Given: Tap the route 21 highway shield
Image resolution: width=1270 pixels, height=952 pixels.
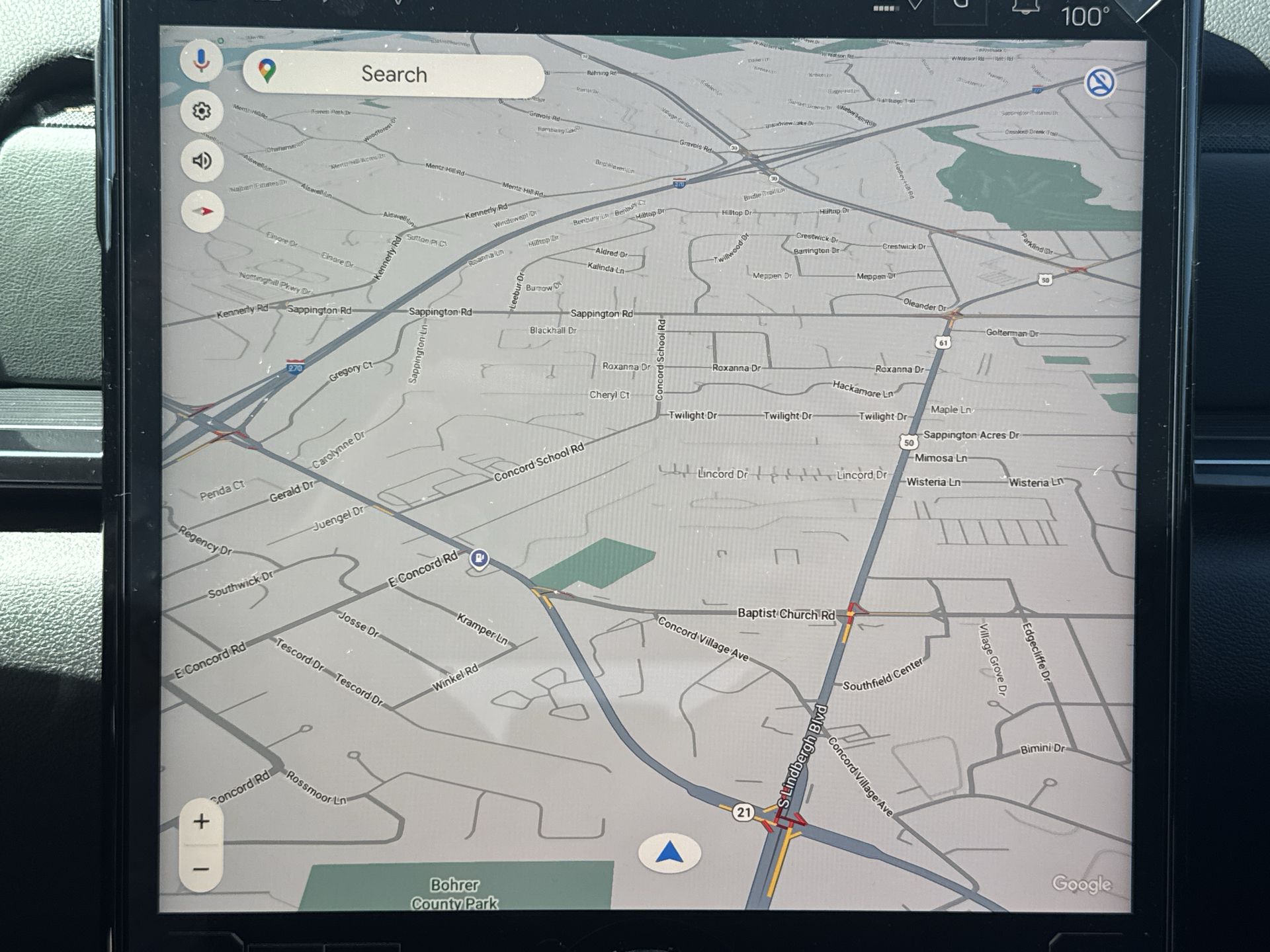Looking at the screenshot, I should click(x=743, y=812).
